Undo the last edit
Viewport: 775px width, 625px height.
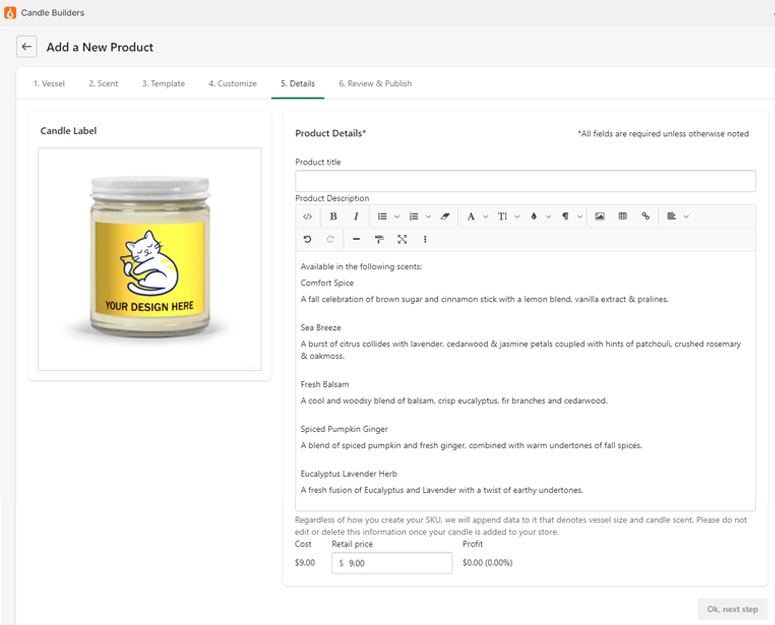[307, 239]
